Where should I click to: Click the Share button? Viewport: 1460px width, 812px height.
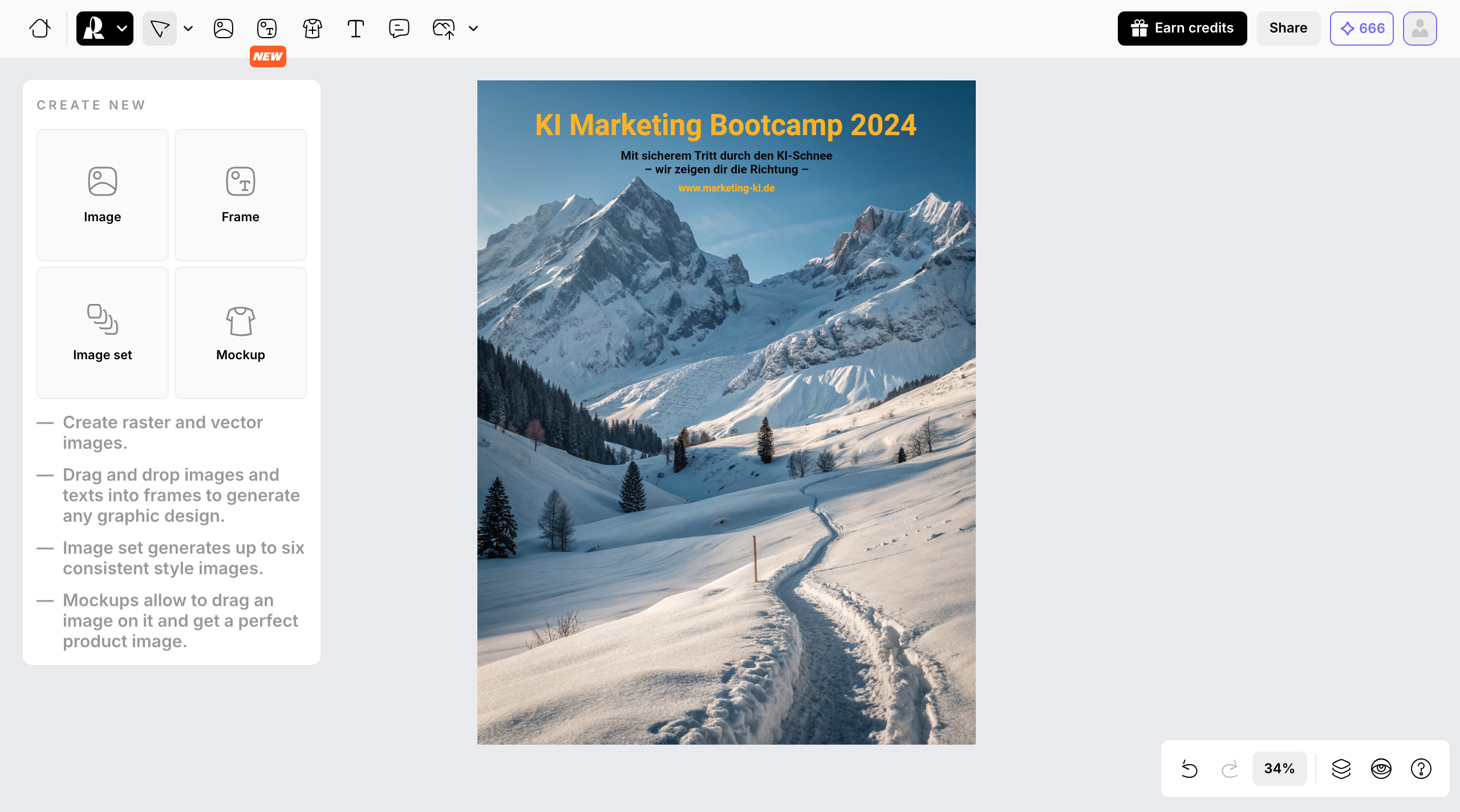point(1288,28)
